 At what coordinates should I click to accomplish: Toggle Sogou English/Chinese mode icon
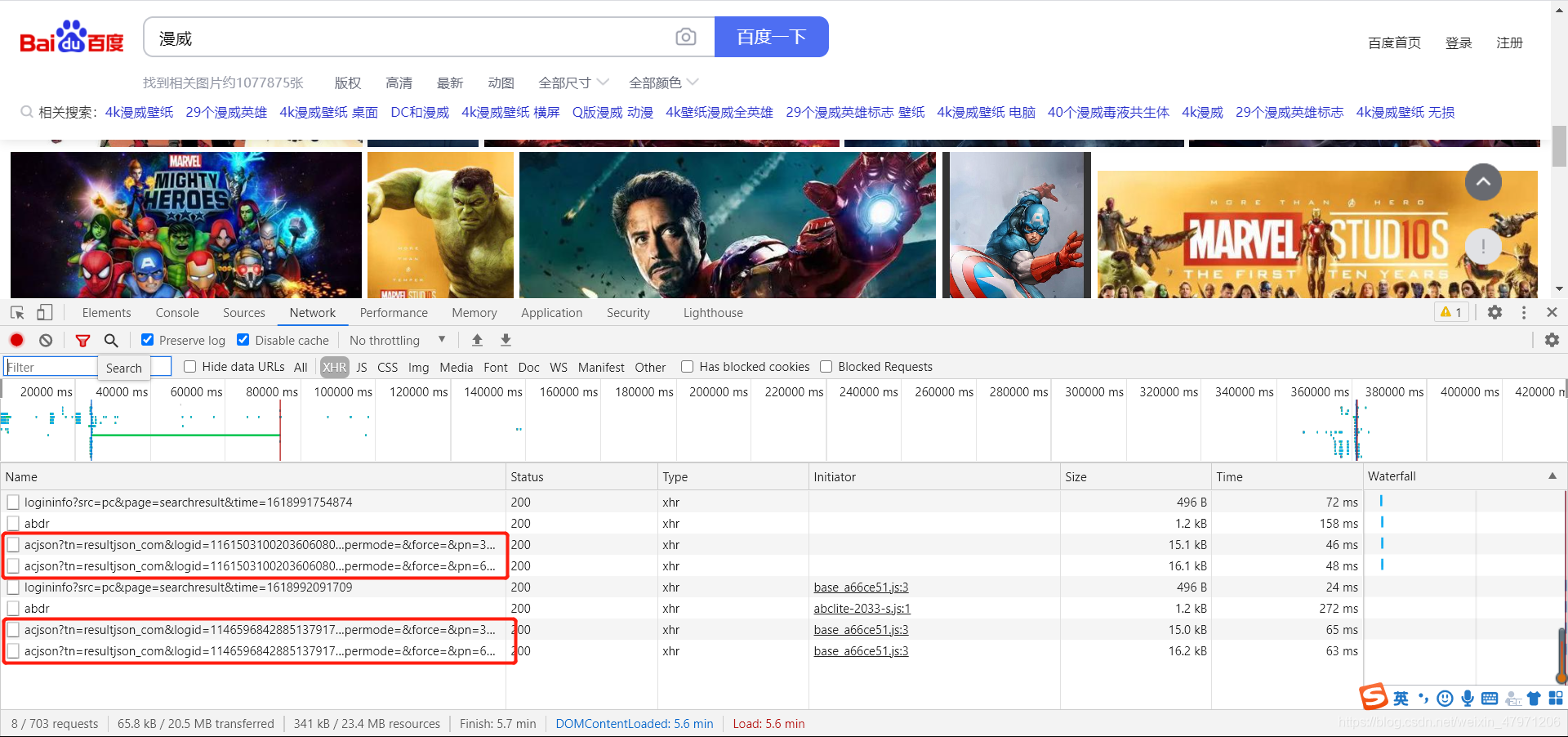coord(1401,698)
